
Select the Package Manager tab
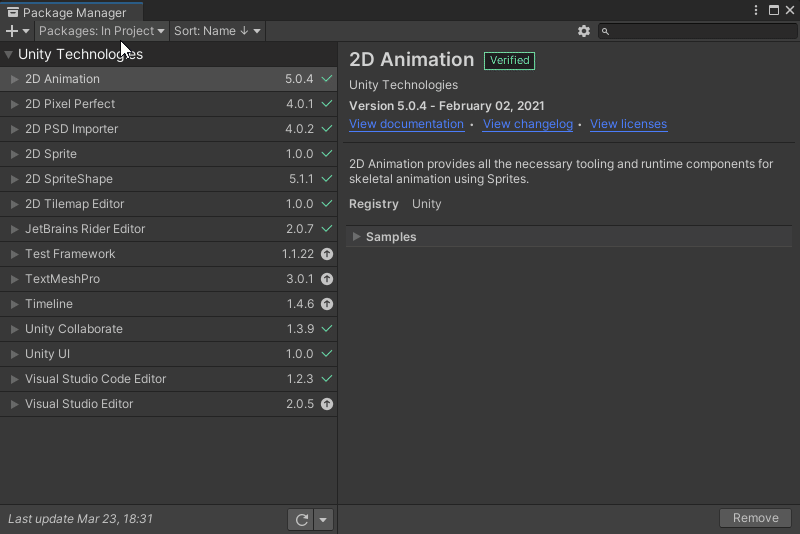(71, 12)
